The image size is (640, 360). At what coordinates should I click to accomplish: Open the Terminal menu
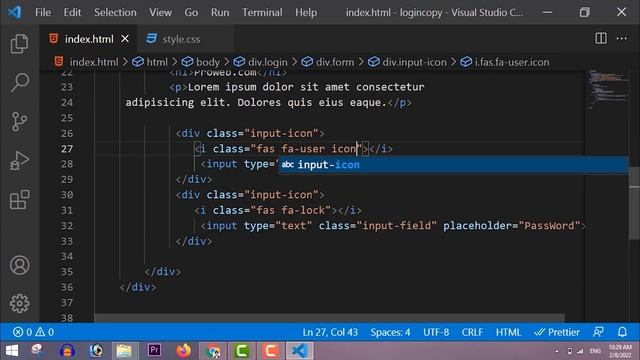[x=262, y=12]
